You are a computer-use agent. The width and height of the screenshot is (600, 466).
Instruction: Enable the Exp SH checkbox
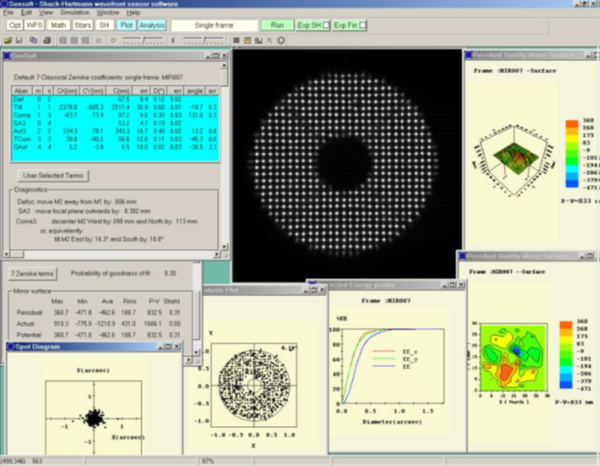point(327,23)
